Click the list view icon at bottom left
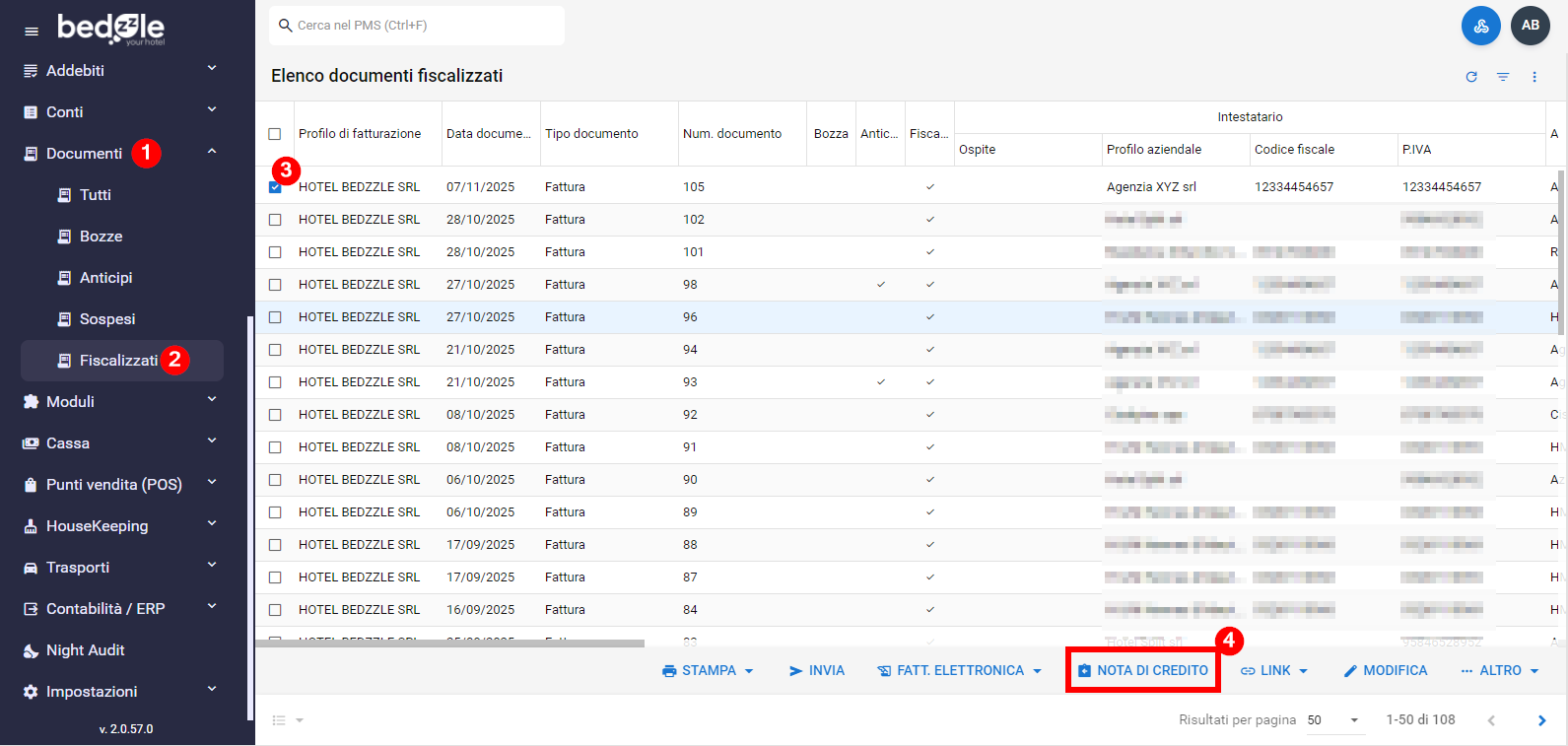1568x746 pixels. pyautogui.click(x=280, y=720)
